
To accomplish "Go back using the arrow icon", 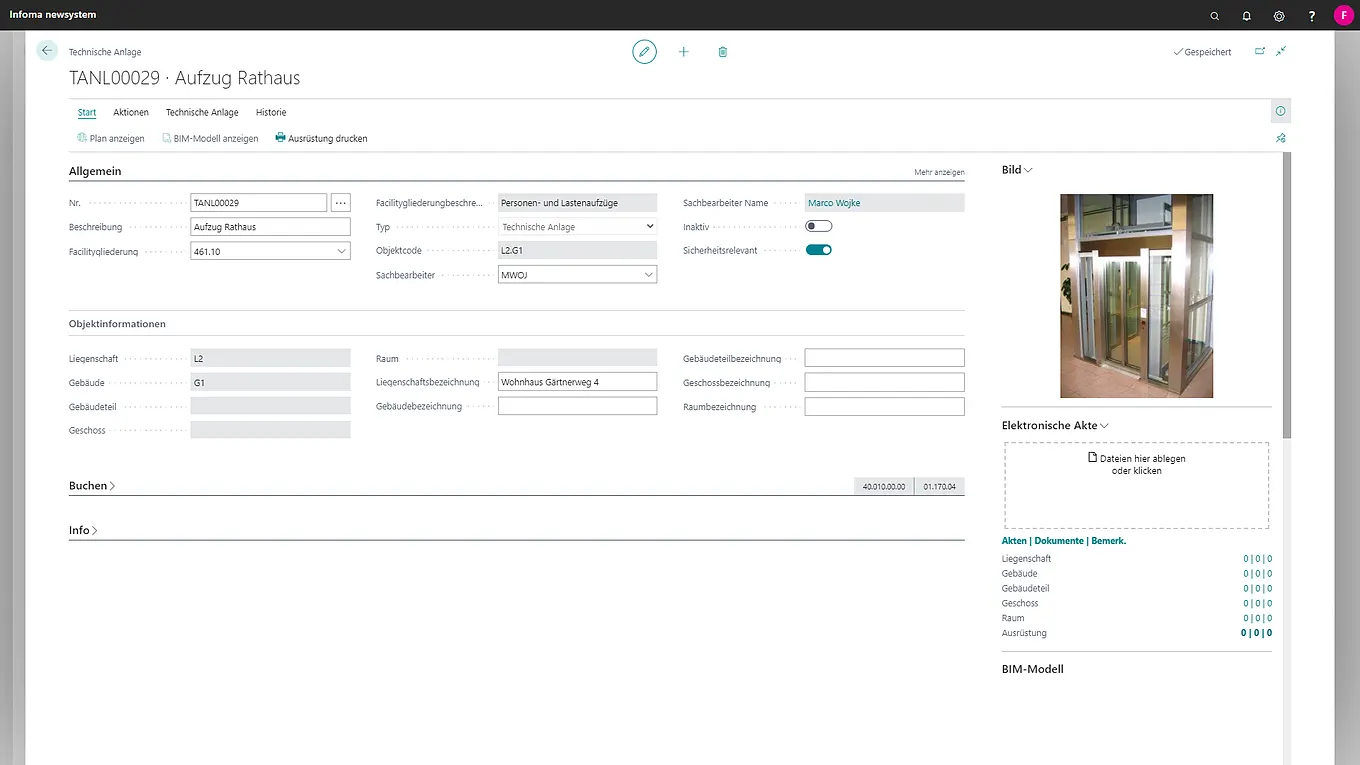I will 47,51.
